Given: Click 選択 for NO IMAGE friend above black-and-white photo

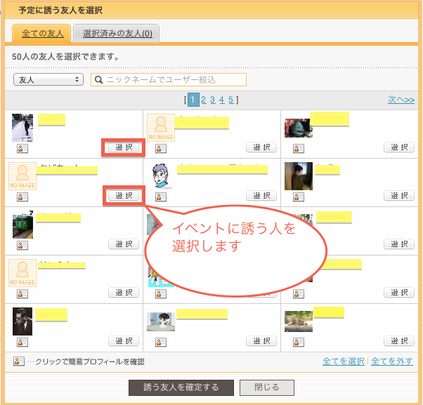Looking at the screenshot, I should click(x=124, y=292).
